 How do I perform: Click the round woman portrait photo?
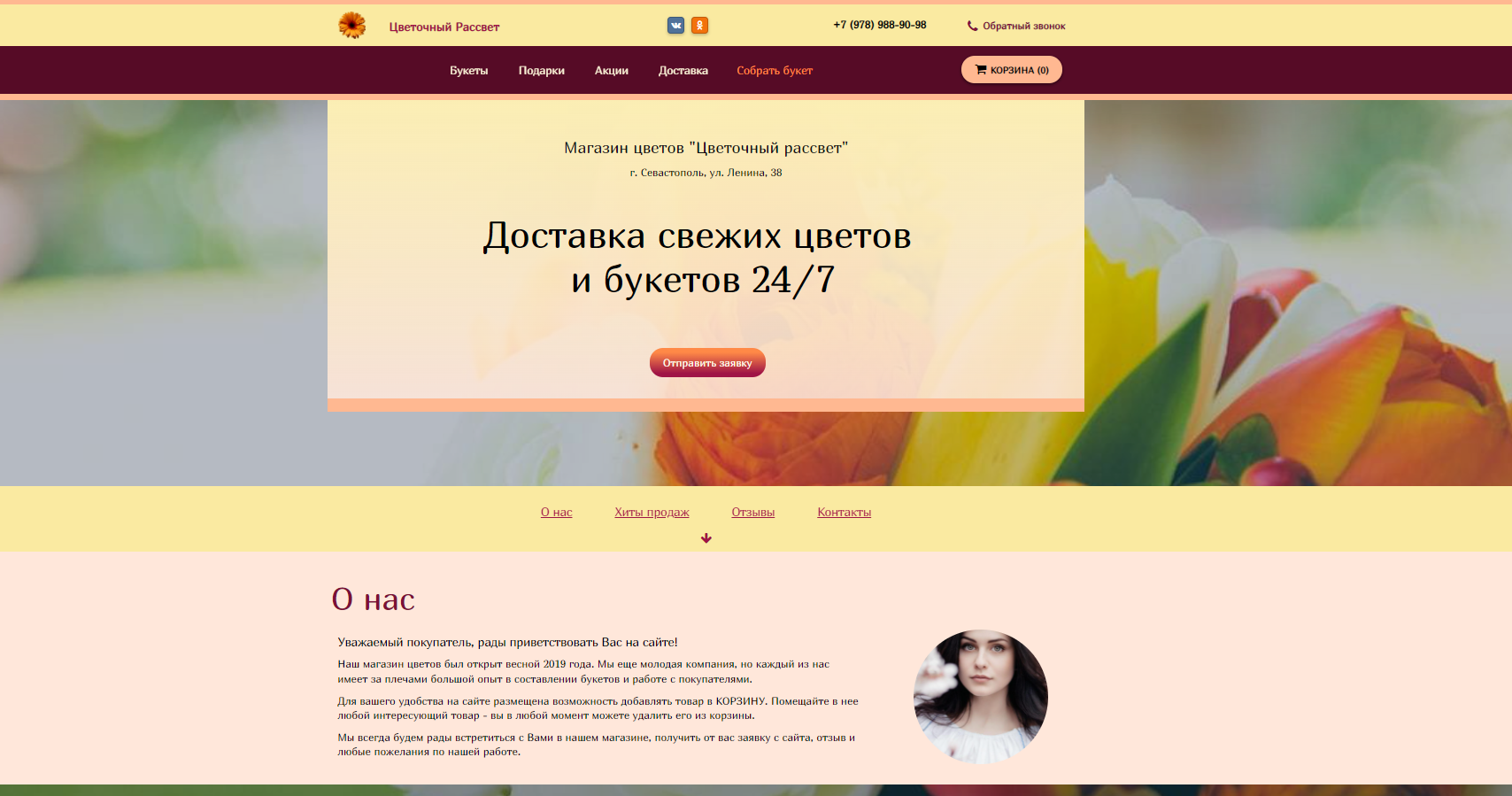pos(980,697)
